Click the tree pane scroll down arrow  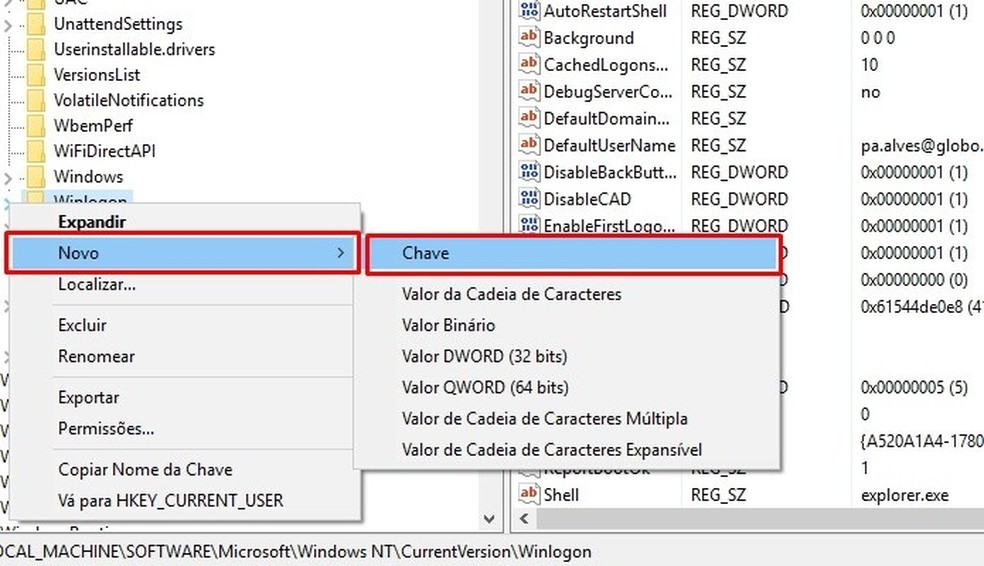coord(489,519)
